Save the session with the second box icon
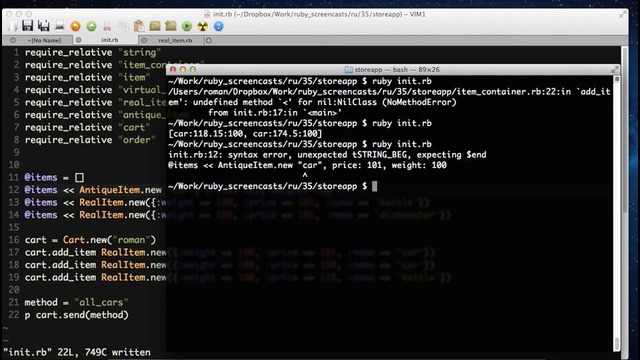The height and width of the screenshot is (360, 640). 171,27
